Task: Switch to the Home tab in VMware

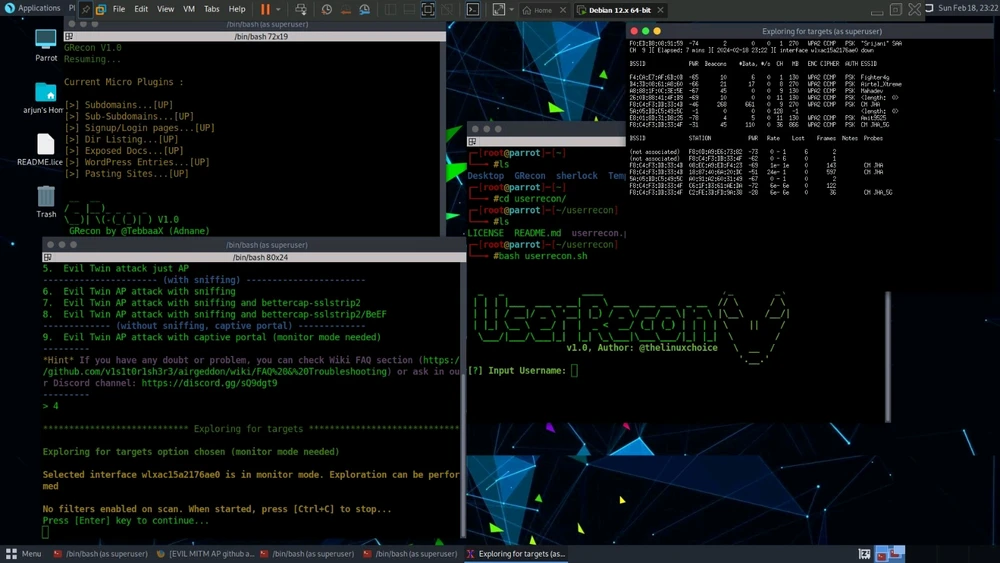Action: pyautogui.click(x=537, y=10)
